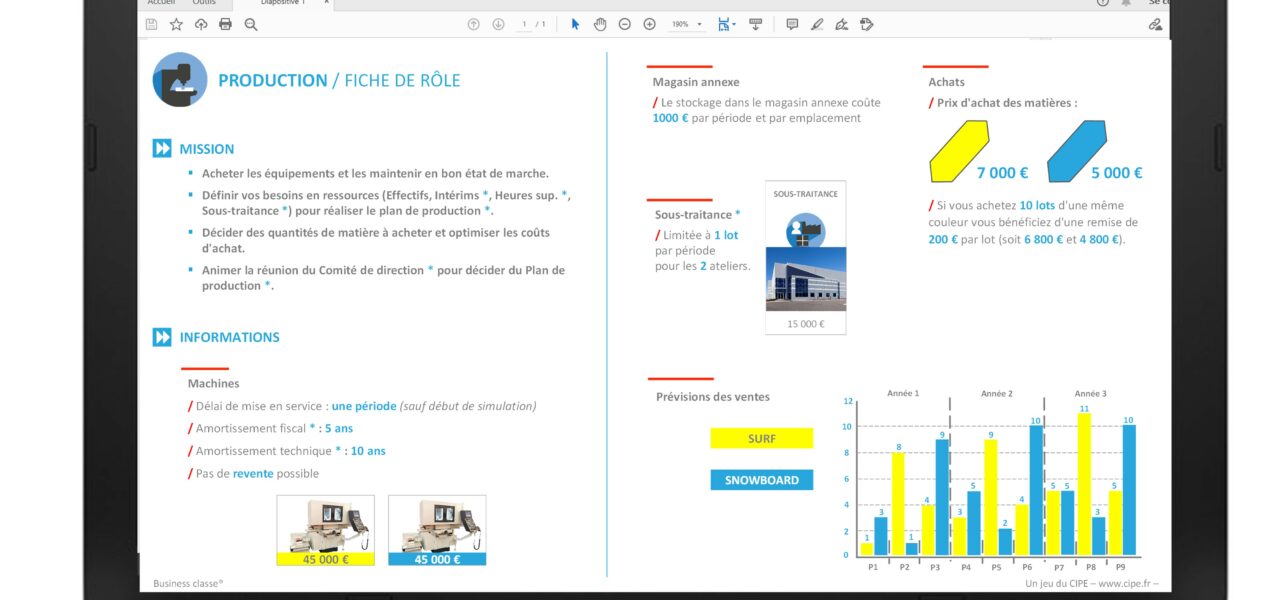Go to the next page with the down arrow

coord(498,24)
